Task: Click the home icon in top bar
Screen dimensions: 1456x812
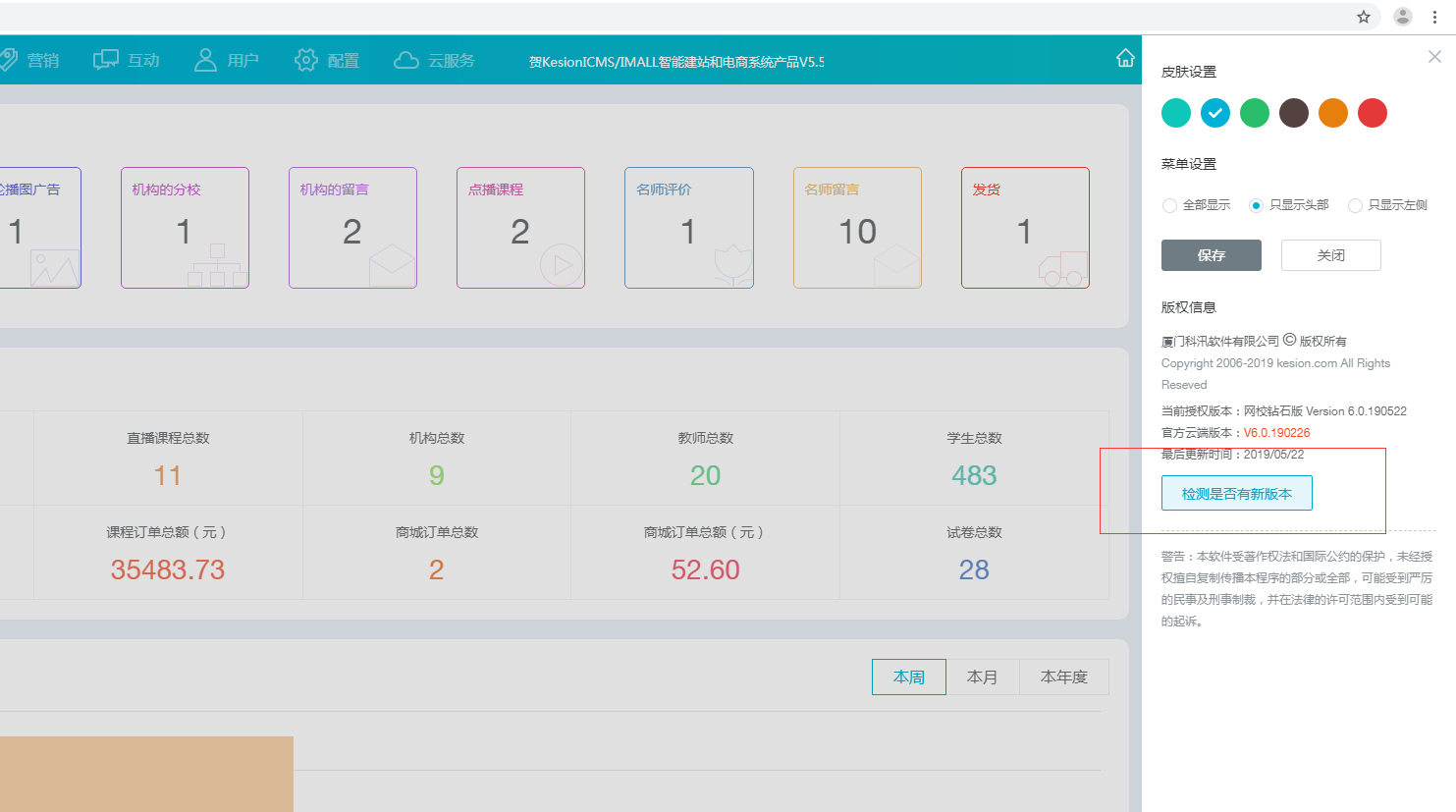Action: pos(1125,59)
